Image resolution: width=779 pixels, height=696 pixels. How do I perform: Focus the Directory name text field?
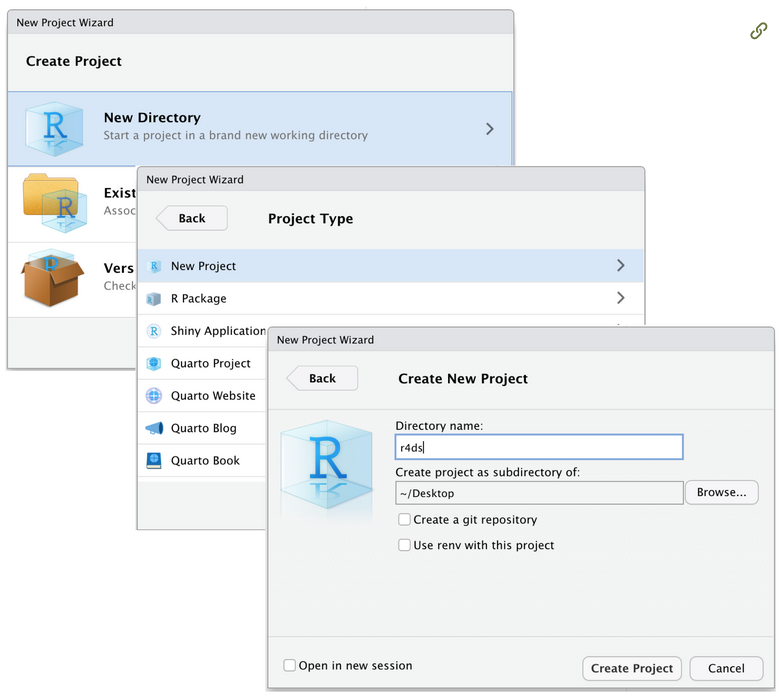click(x=538, y=447)
